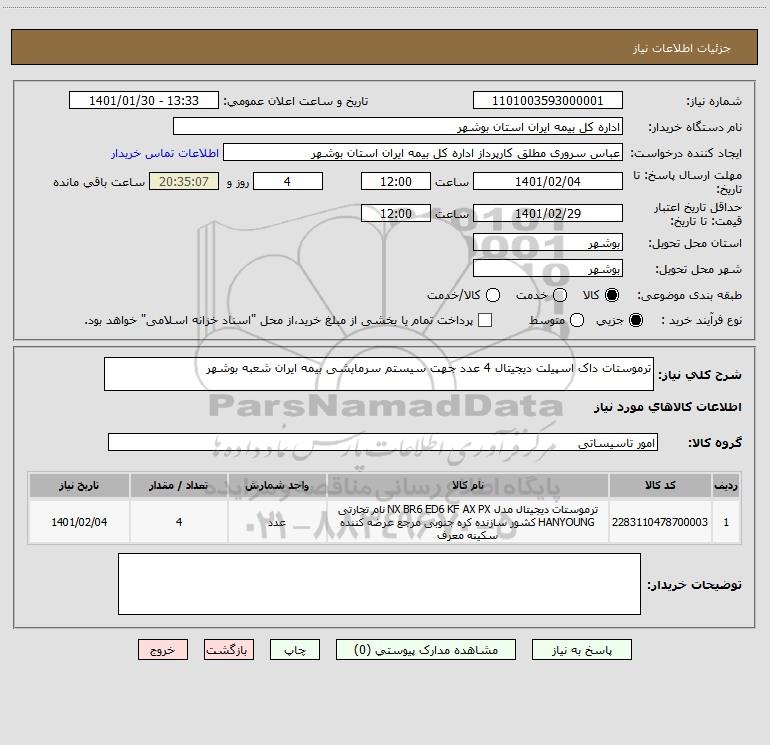Click the پاسخ به نیاز button
Image resolution: width=770 pixels, height=745 pixels.
[581, 650]
